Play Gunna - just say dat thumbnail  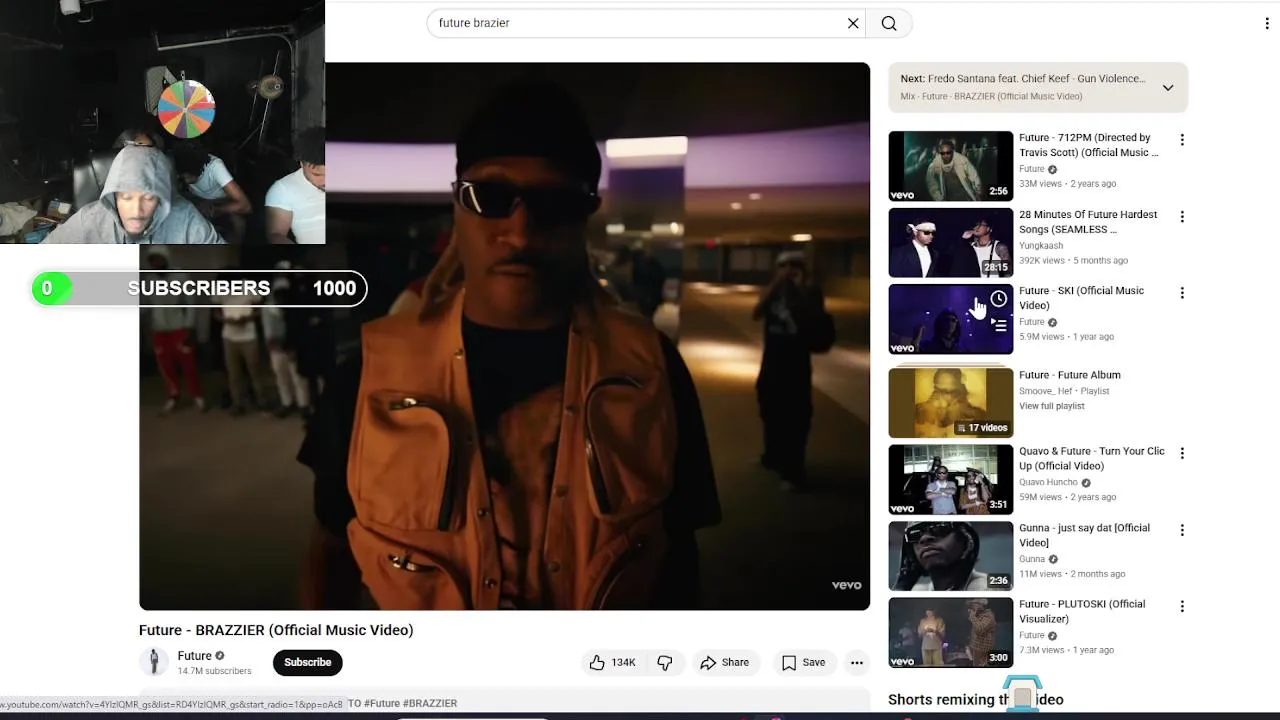tap(950, 555)
